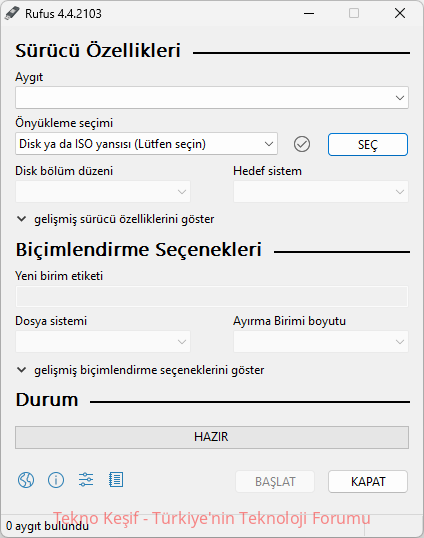Open the Dosya sistemi dropdown

[103, 341]
